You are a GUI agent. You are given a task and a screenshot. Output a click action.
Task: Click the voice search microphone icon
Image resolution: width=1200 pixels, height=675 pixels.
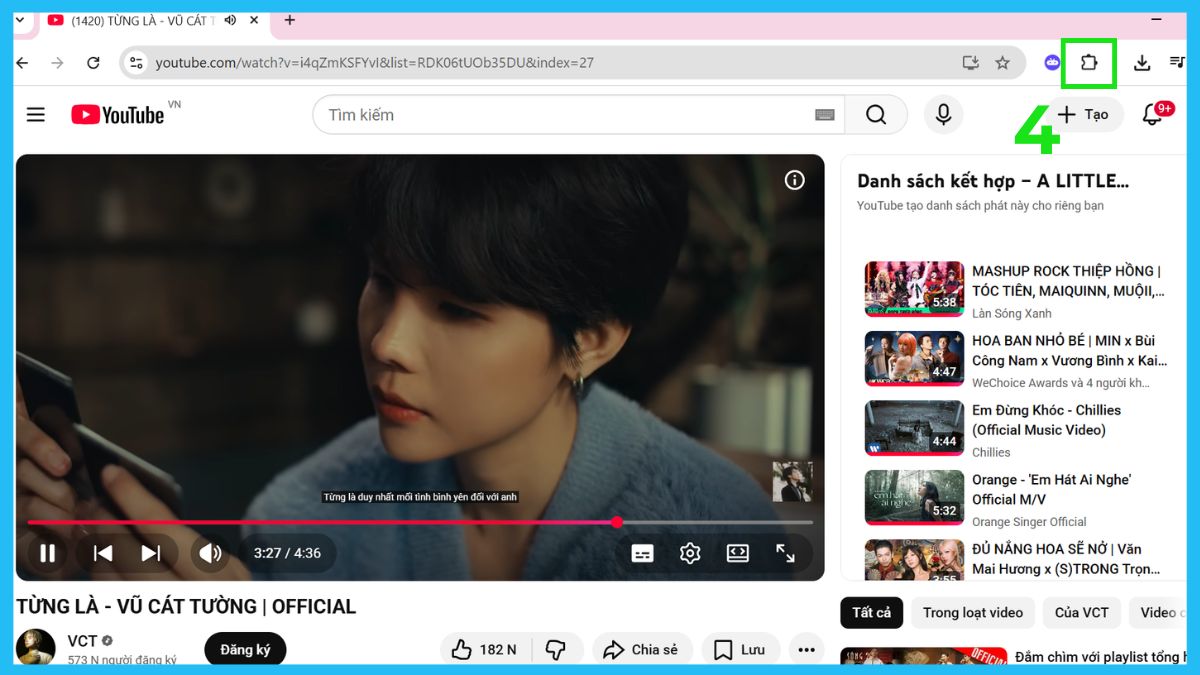click(x=942, y=115)
